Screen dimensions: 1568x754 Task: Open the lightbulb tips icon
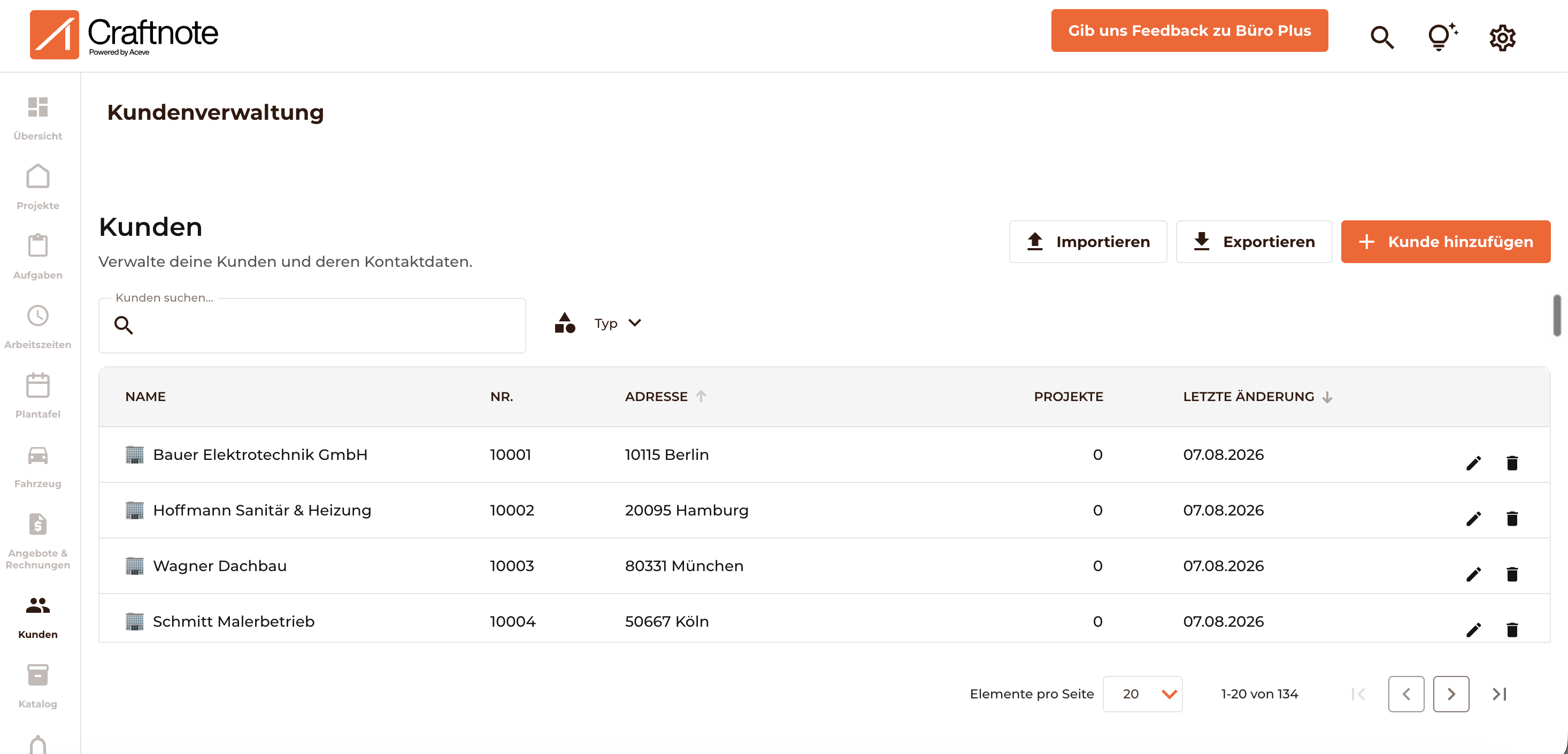1442,37
